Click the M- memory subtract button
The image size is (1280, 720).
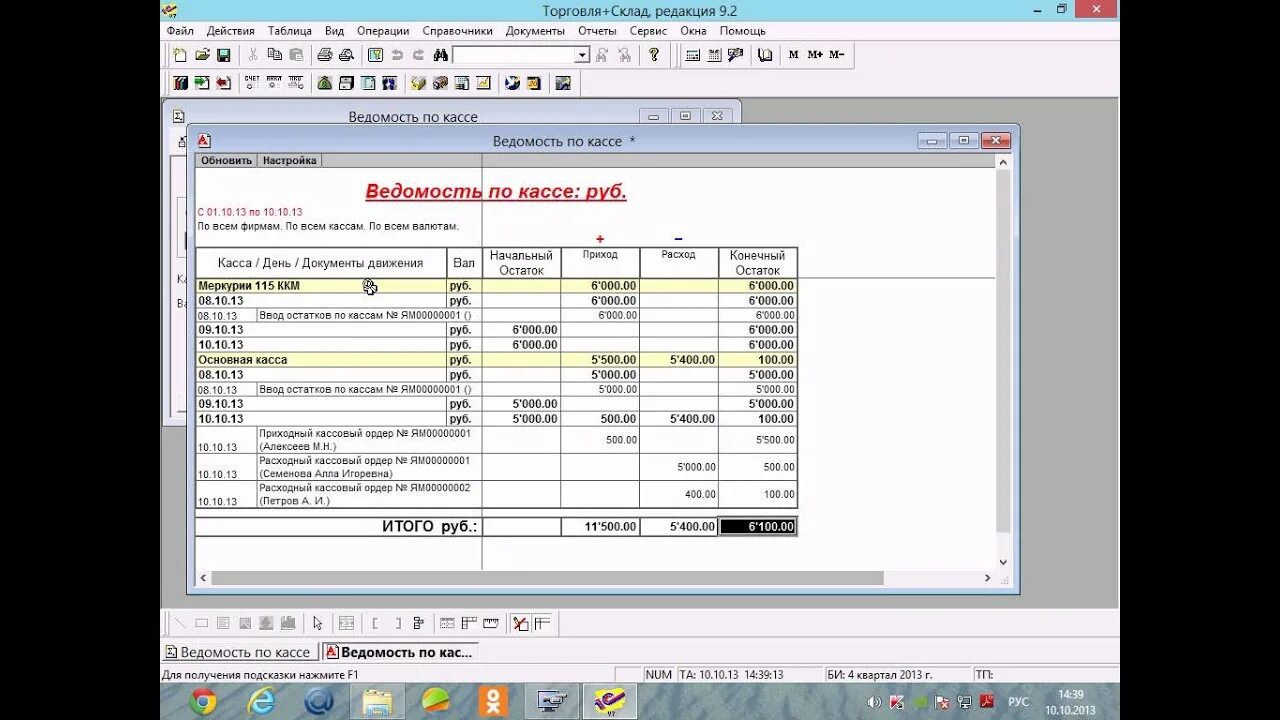click(836, 55)
